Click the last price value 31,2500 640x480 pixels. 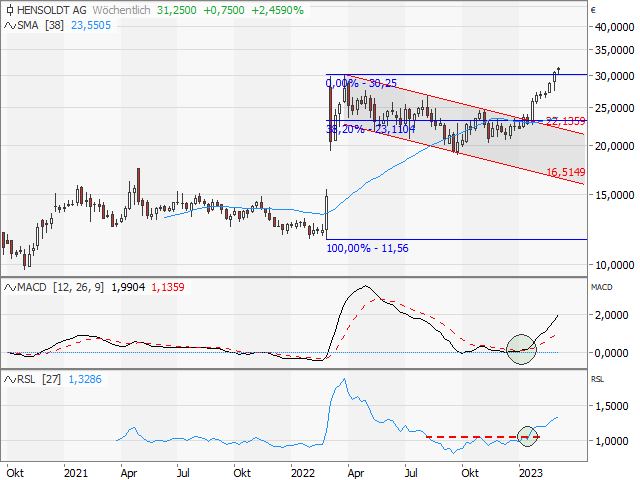176,10
